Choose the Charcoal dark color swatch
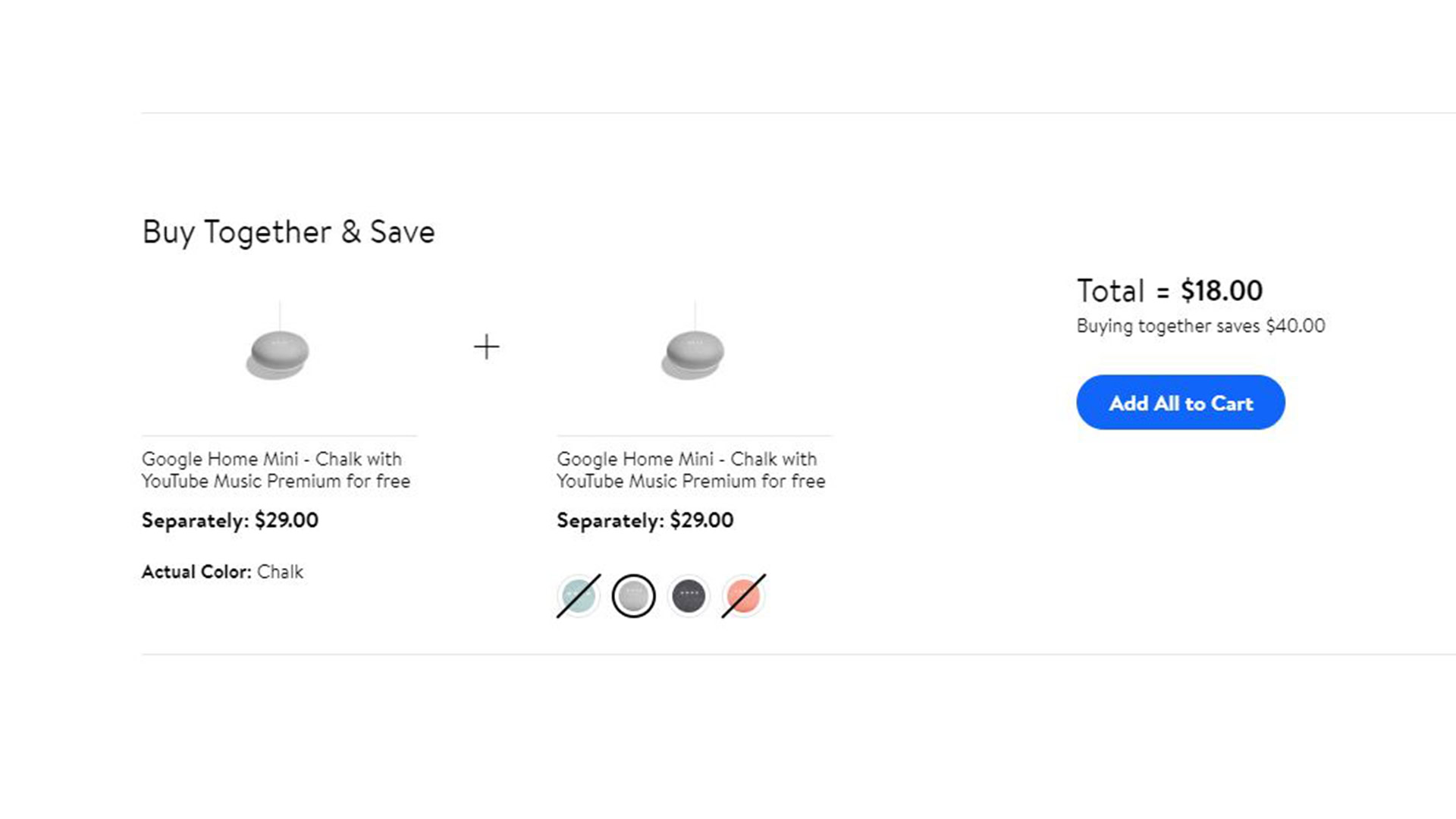Viewport: 1456px width, 819px height. [689, 596]
